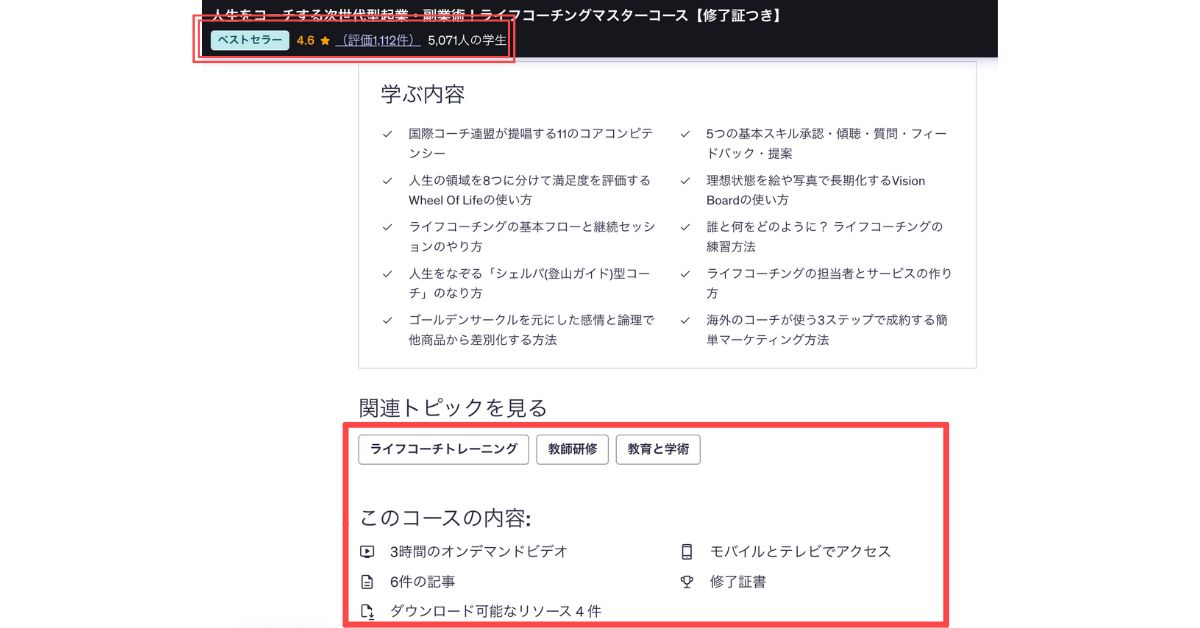Click the ライフコーチトレーニング topic button
This screenshot has width=1200, height=628.
(444, 449)
